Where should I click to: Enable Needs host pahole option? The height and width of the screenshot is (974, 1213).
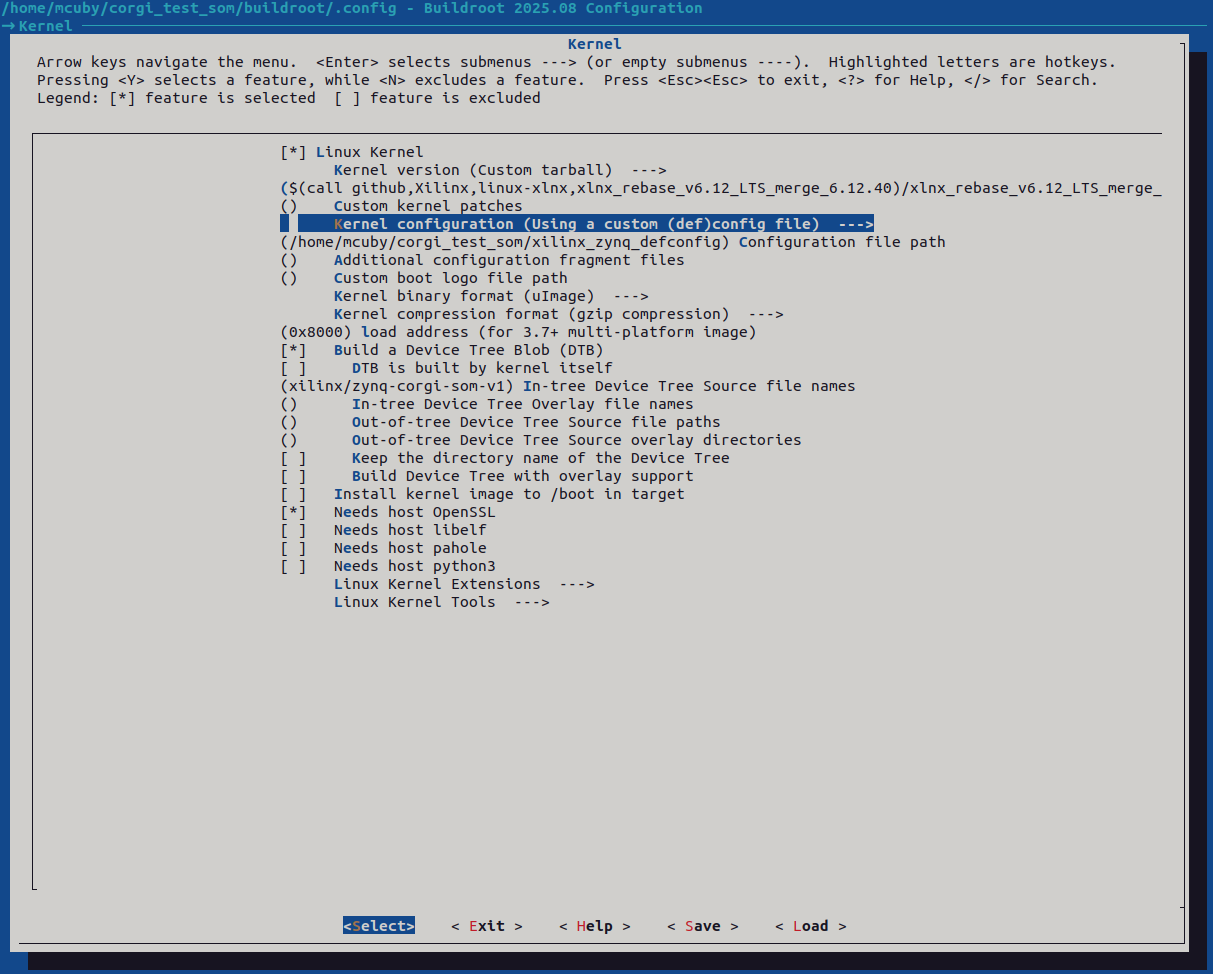coord(294,548)
